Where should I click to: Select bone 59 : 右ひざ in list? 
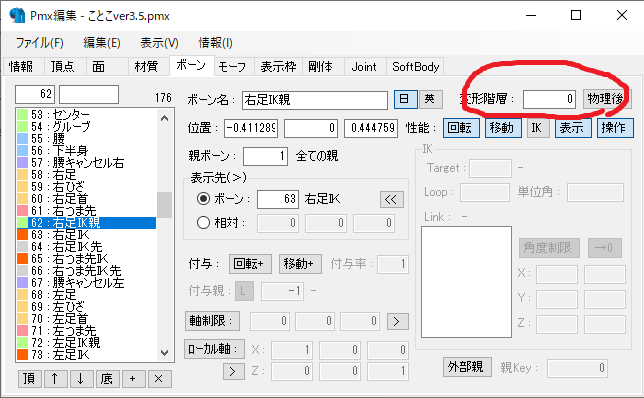pos(86,186)
